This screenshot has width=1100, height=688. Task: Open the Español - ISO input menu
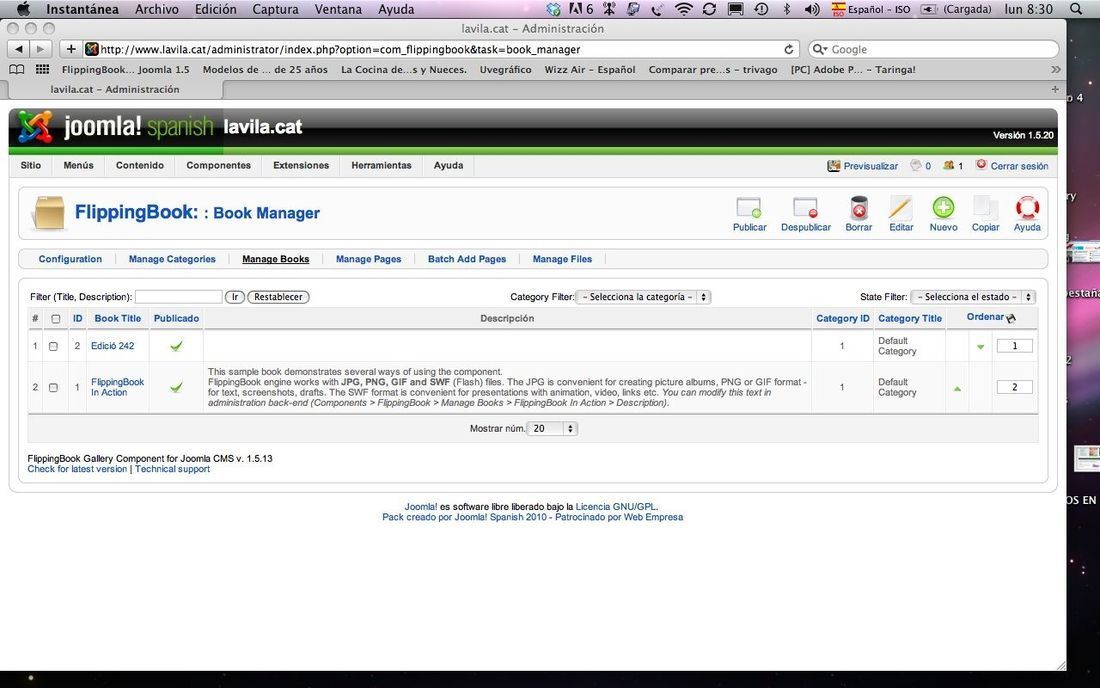pyautogui.click(x=871, y=9)
